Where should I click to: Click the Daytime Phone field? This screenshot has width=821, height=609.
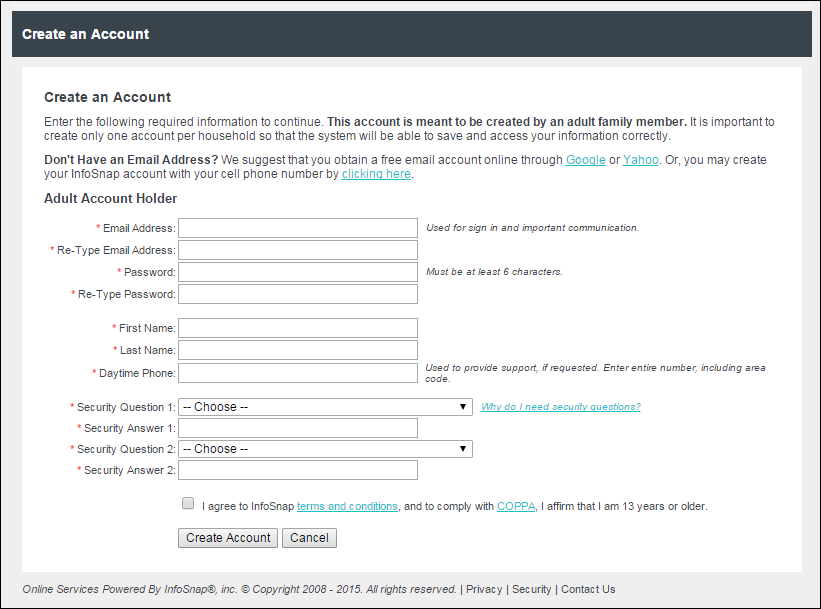click(298, 373)
